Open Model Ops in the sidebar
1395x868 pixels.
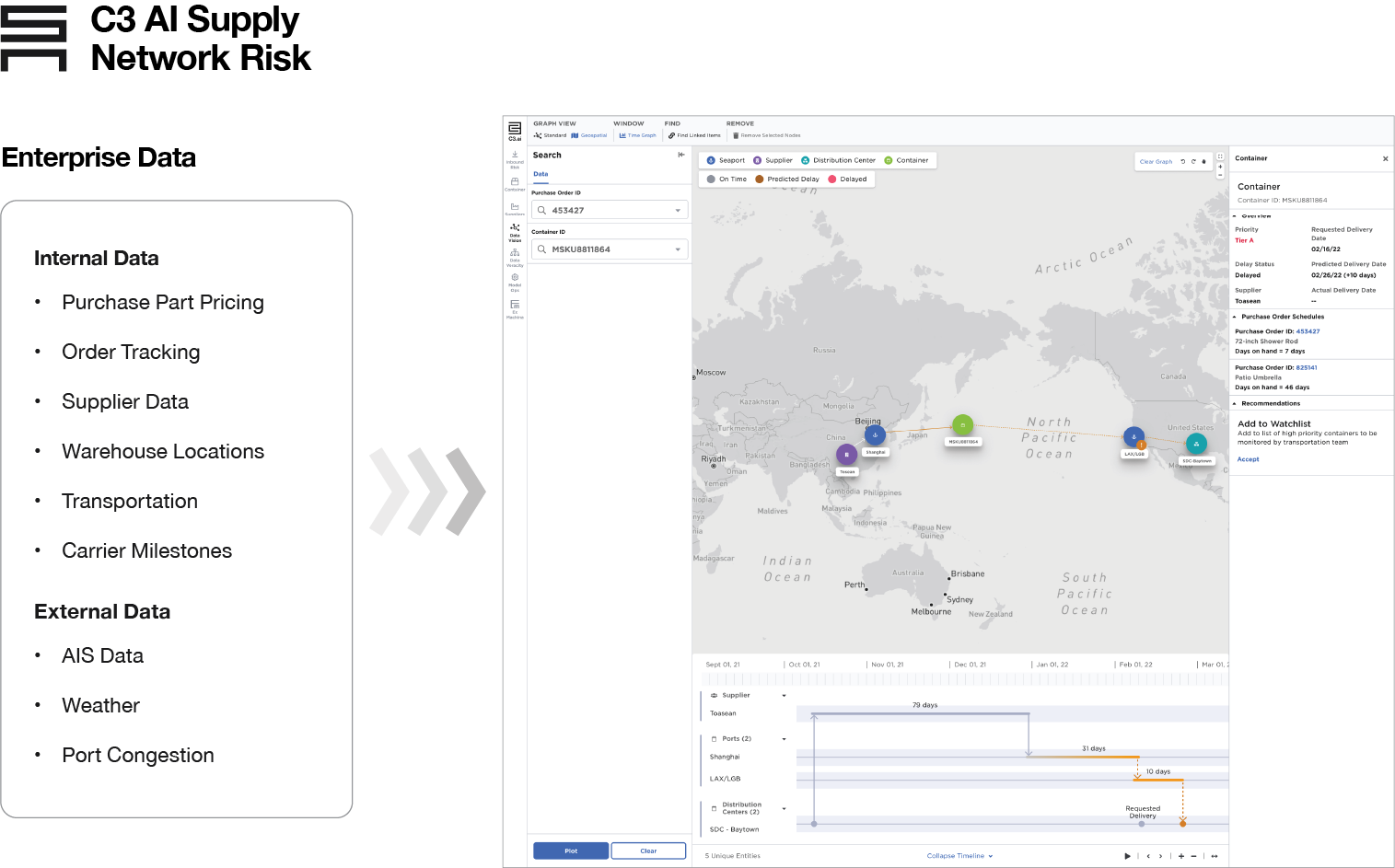515,283
